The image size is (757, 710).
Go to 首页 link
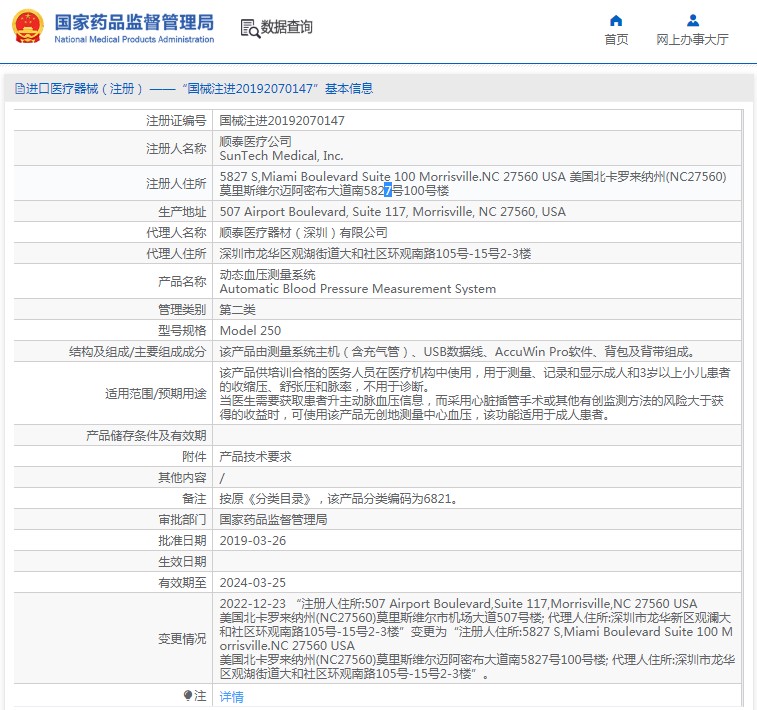click(x=616, y=40)
